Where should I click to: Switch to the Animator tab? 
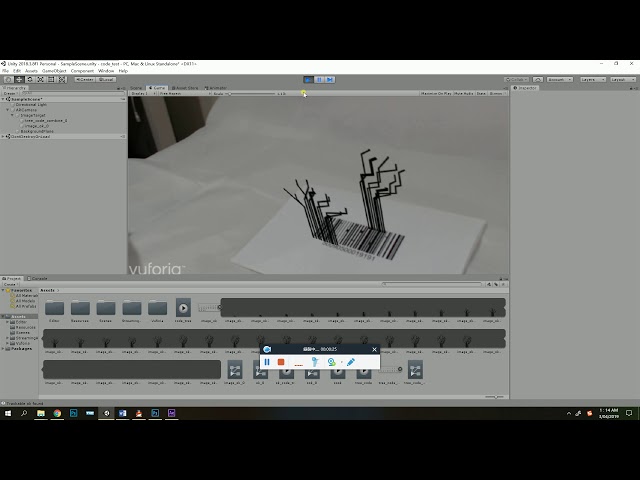point(216,88)
